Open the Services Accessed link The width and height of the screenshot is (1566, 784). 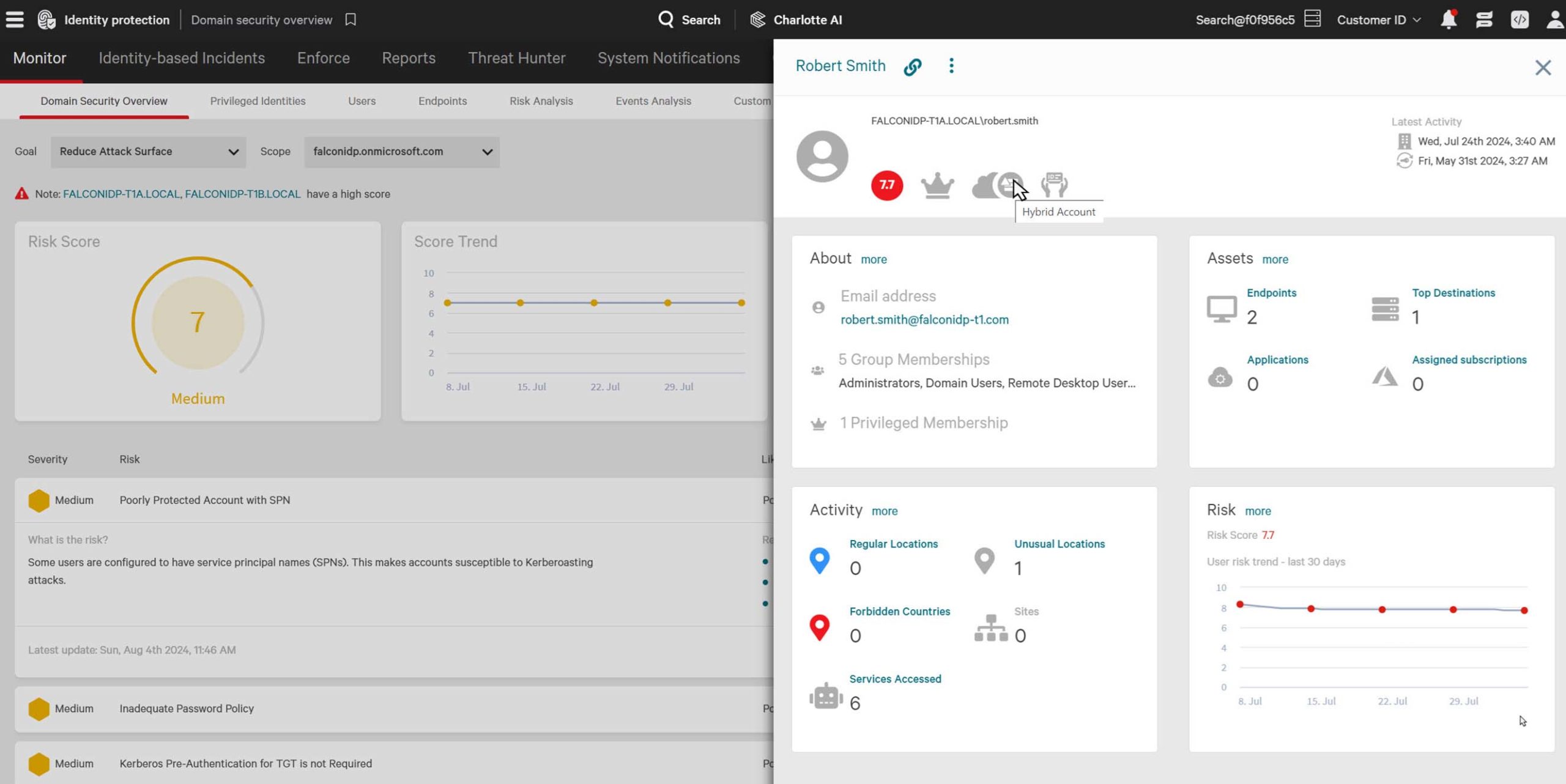pos(895,679)
